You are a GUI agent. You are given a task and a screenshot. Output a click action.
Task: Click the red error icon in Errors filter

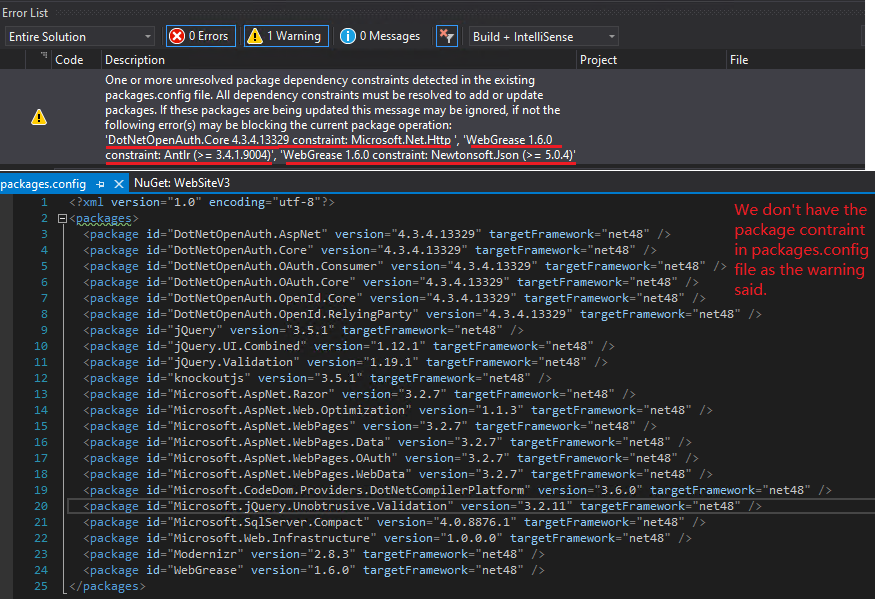point(177,36)
